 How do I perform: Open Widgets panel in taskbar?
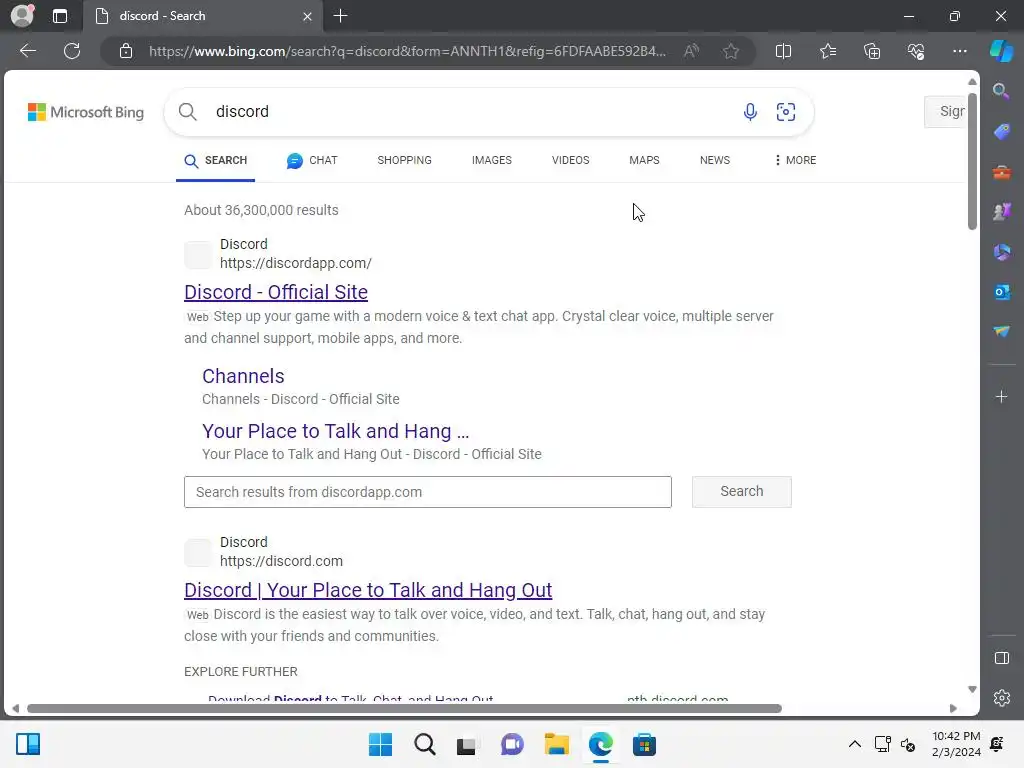pos(27,744)
